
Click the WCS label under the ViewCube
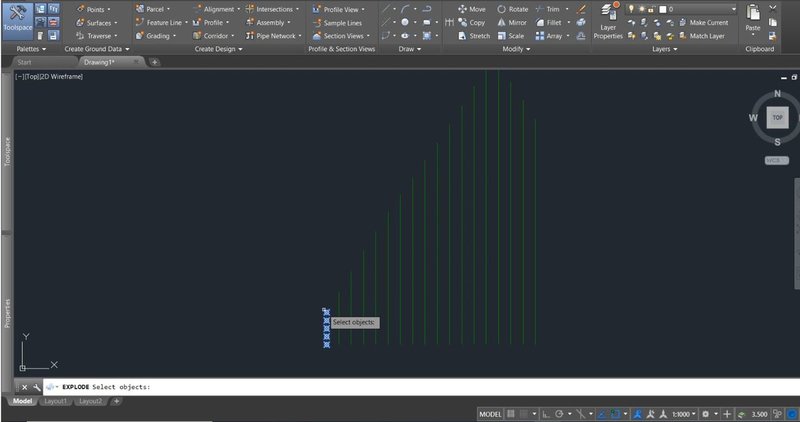tap(776, 160)
